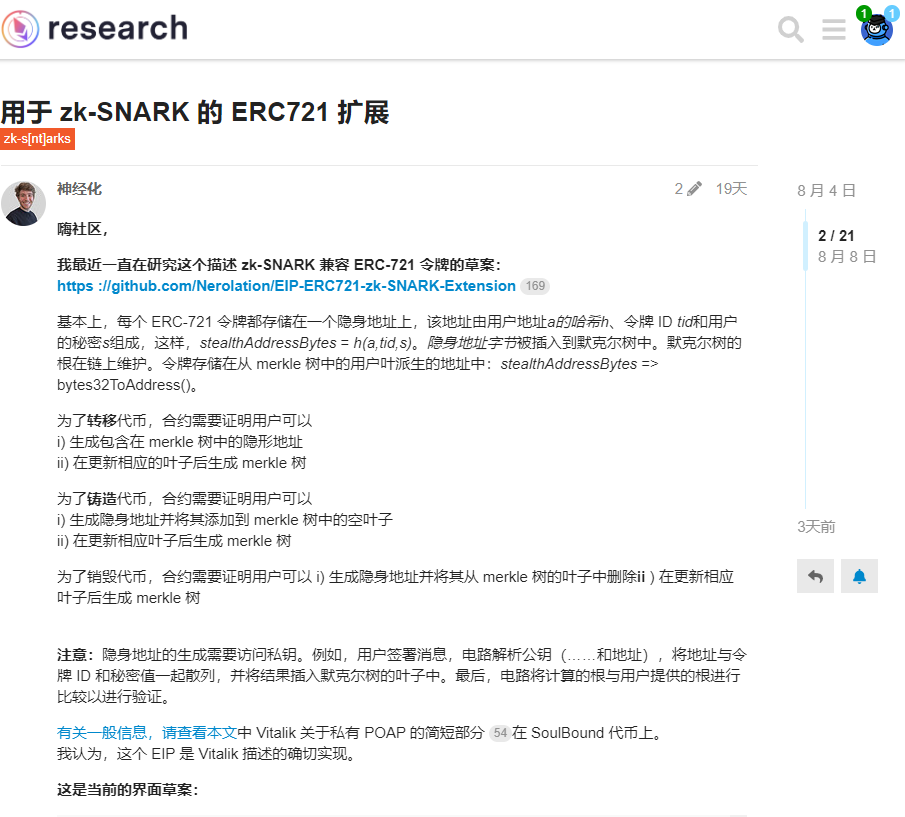Screen dimensions: 905x817
Task: Click the pencil edit history icon
Action: [x=694, y=189]
